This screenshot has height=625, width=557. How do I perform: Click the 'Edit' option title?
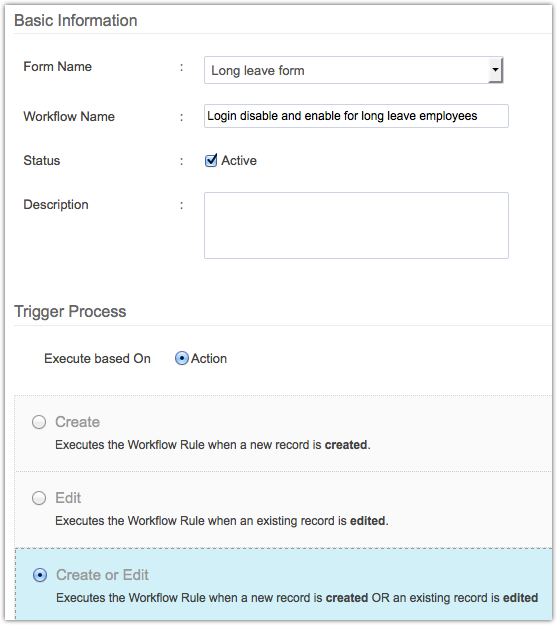point(68,498)
